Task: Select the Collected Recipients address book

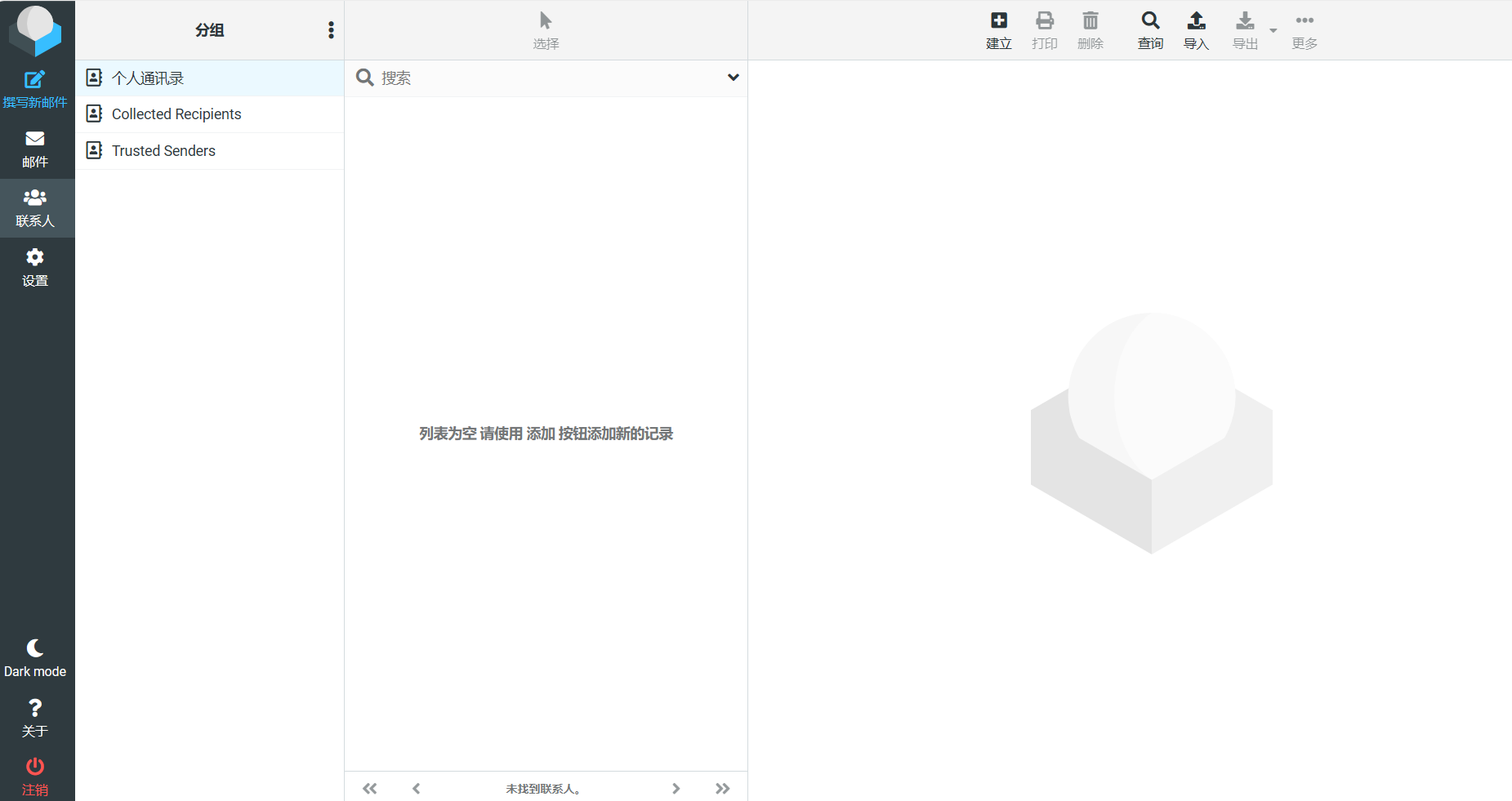Action: click(x=176, y=114)
